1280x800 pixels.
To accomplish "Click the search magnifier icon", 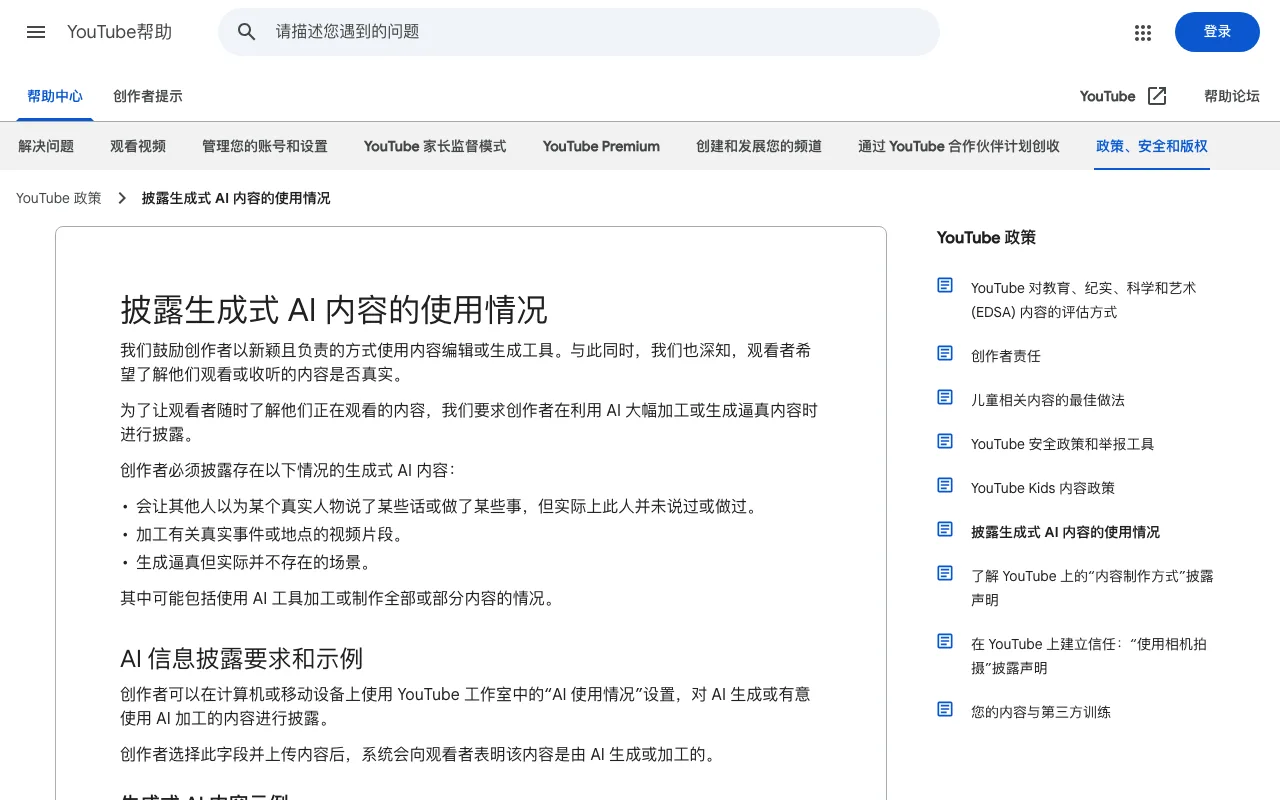I will [247, 32].
